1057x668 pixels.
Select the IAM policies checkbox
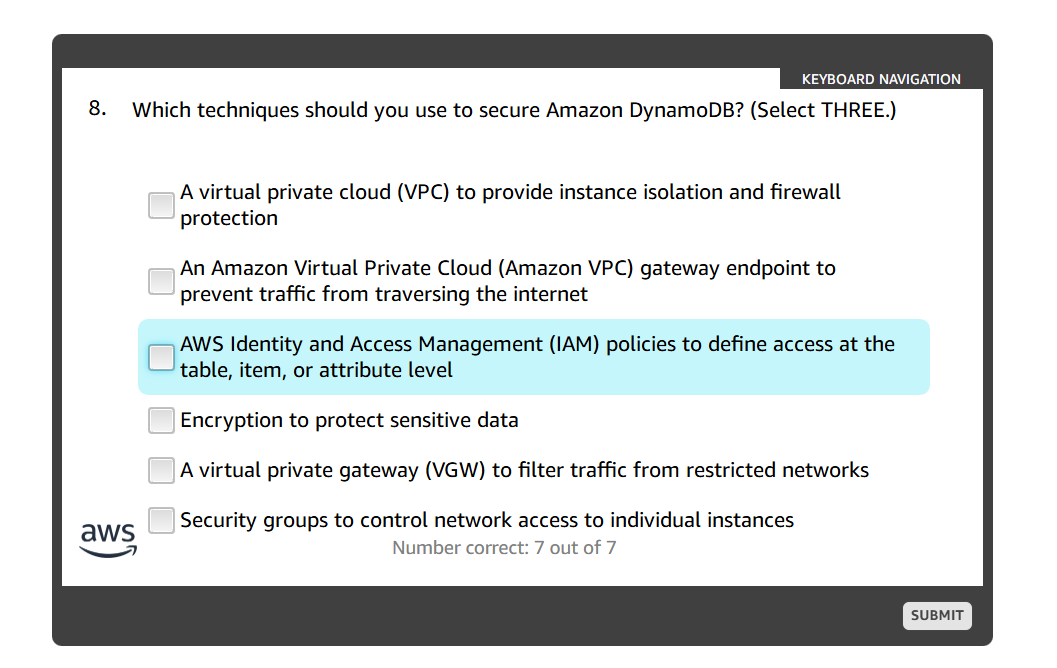tap(161, 357)
